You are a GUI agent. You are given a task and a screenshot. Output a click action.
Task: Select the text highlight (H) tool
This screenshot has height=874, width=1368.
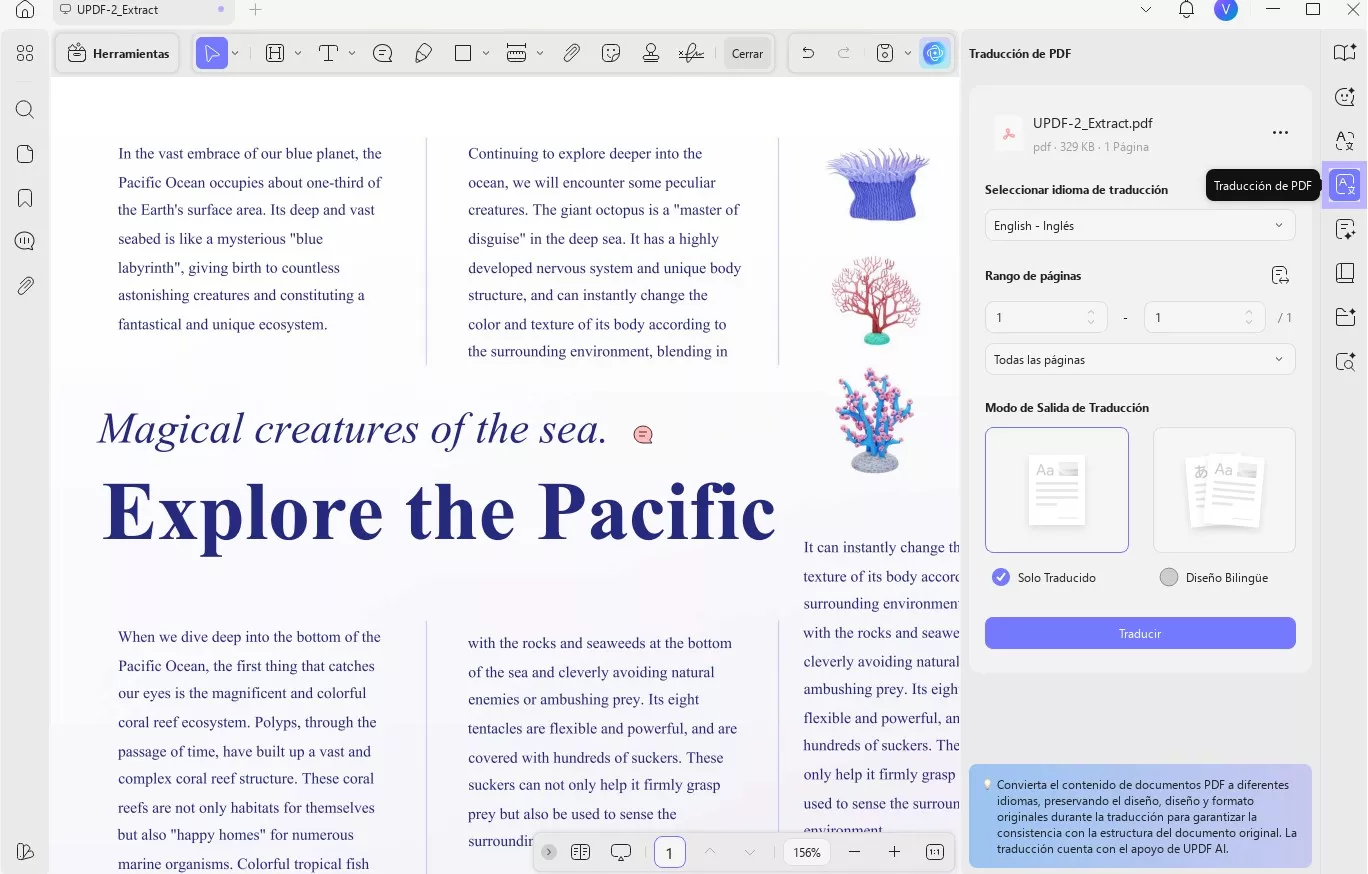275,54
